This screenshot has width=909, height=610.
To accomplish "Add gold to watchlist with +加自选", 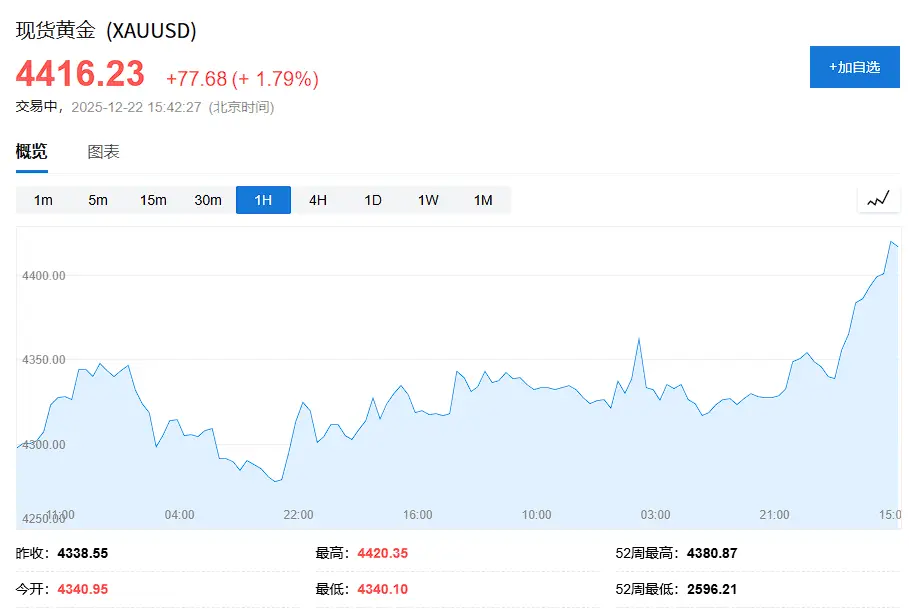I will [x=854, y=67].
